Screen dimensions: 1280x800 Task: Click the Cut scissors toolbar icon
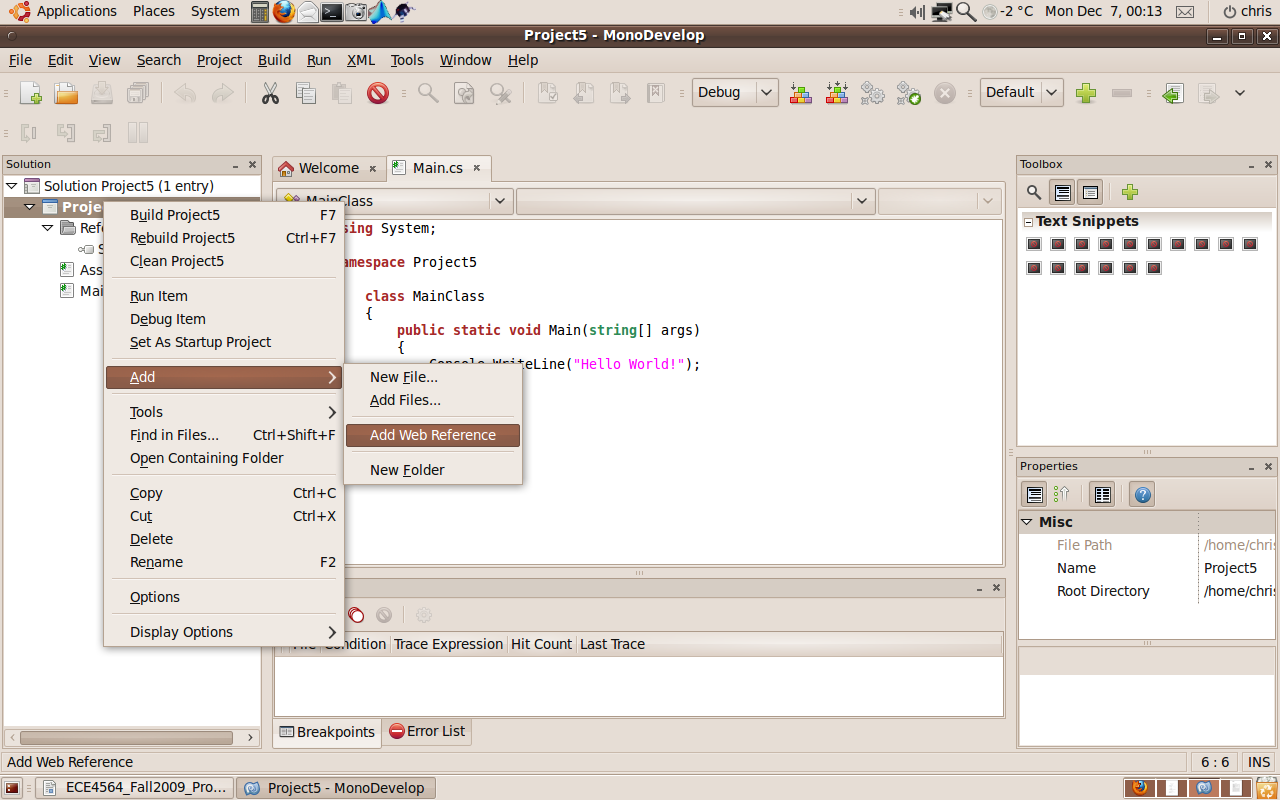click(x=270, y=93)
